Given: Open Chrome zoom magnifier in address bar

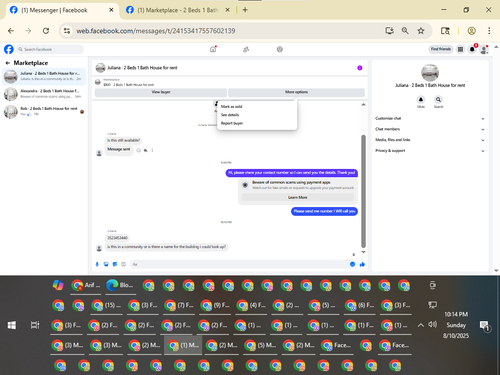Looking at the screenshot, I should click(x=405, y=31).
